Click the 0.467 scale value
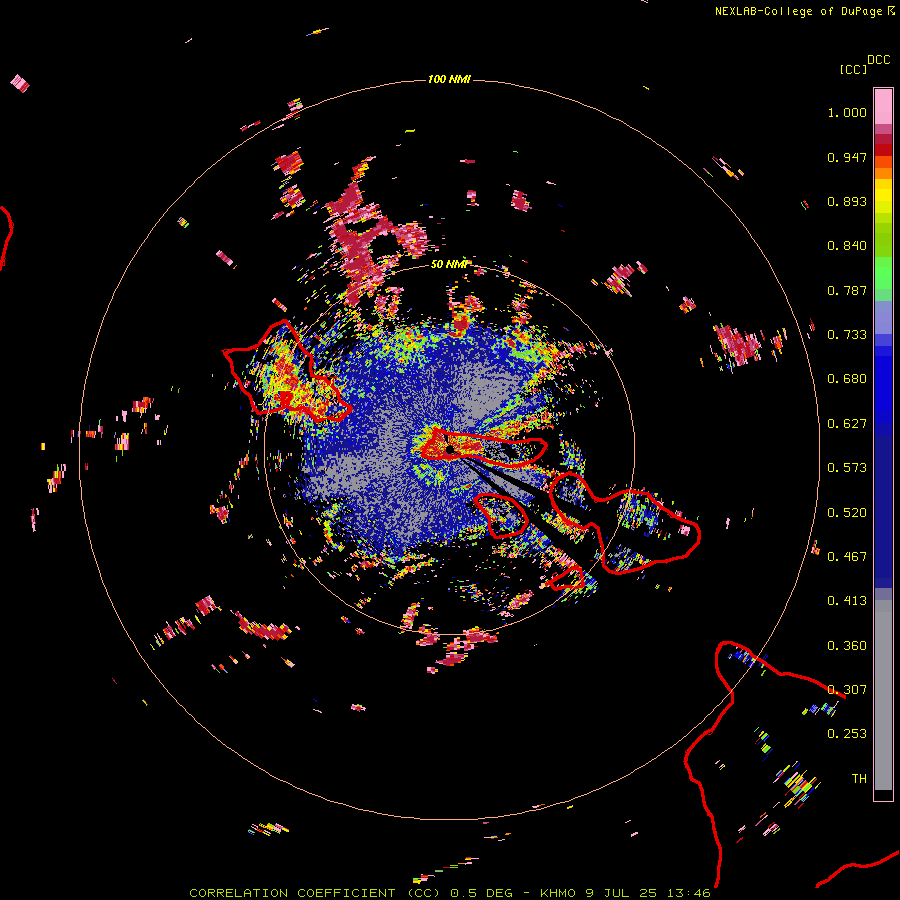900x900 pixels. point(847,557)
